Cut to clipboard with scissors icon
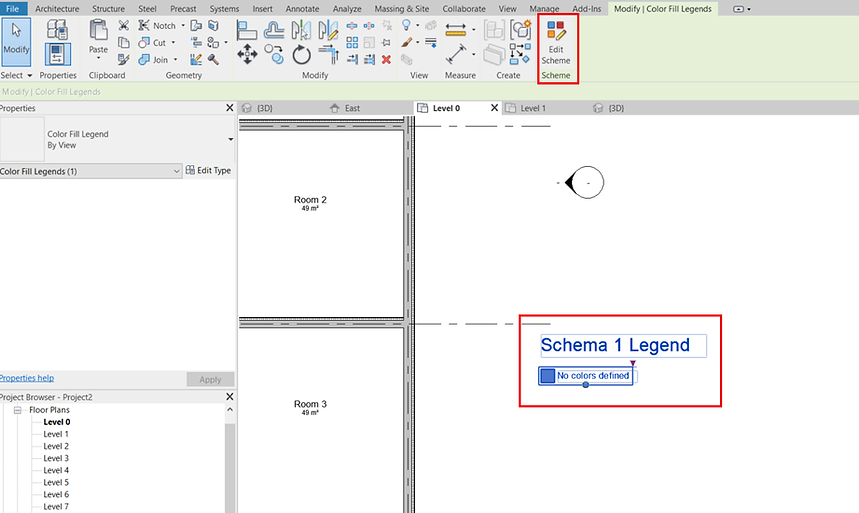This screenshot has width=859, height=513. pos(124,25)
